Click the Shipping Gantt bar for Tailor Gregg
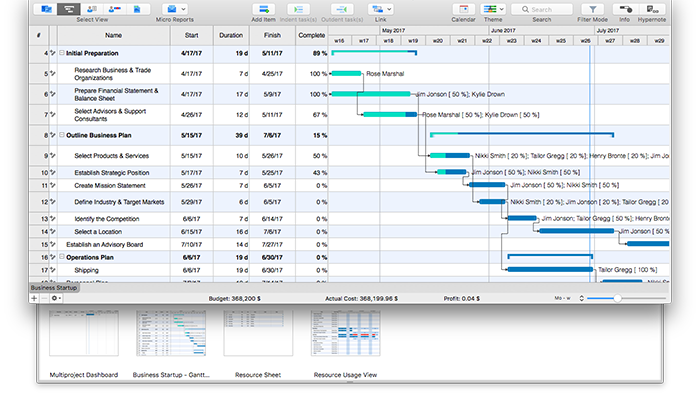The height and width of the screenshot is (394, 700). (x=550, y=270)
